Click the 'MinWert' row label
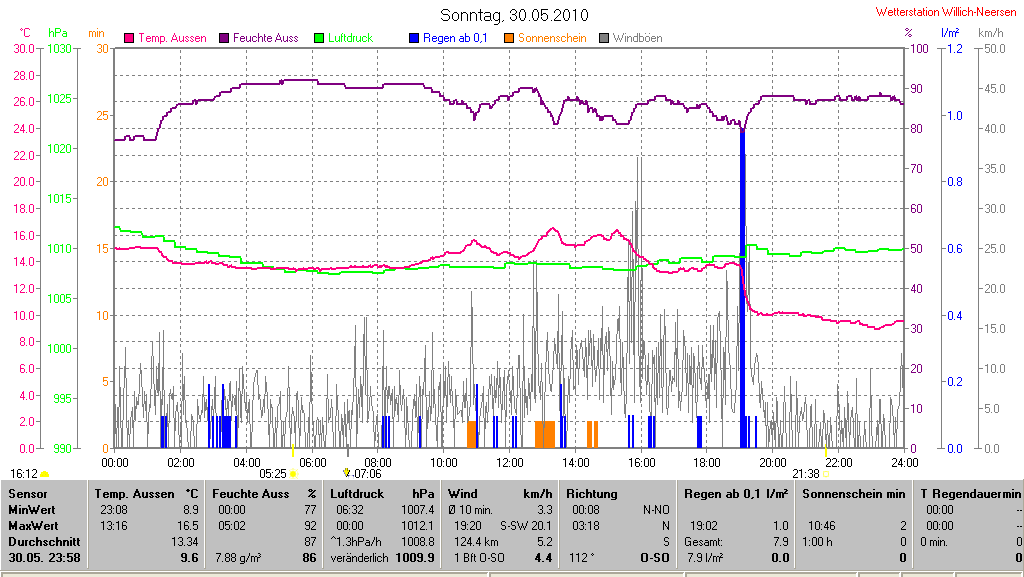1024x577 pixels. (32, 510)
